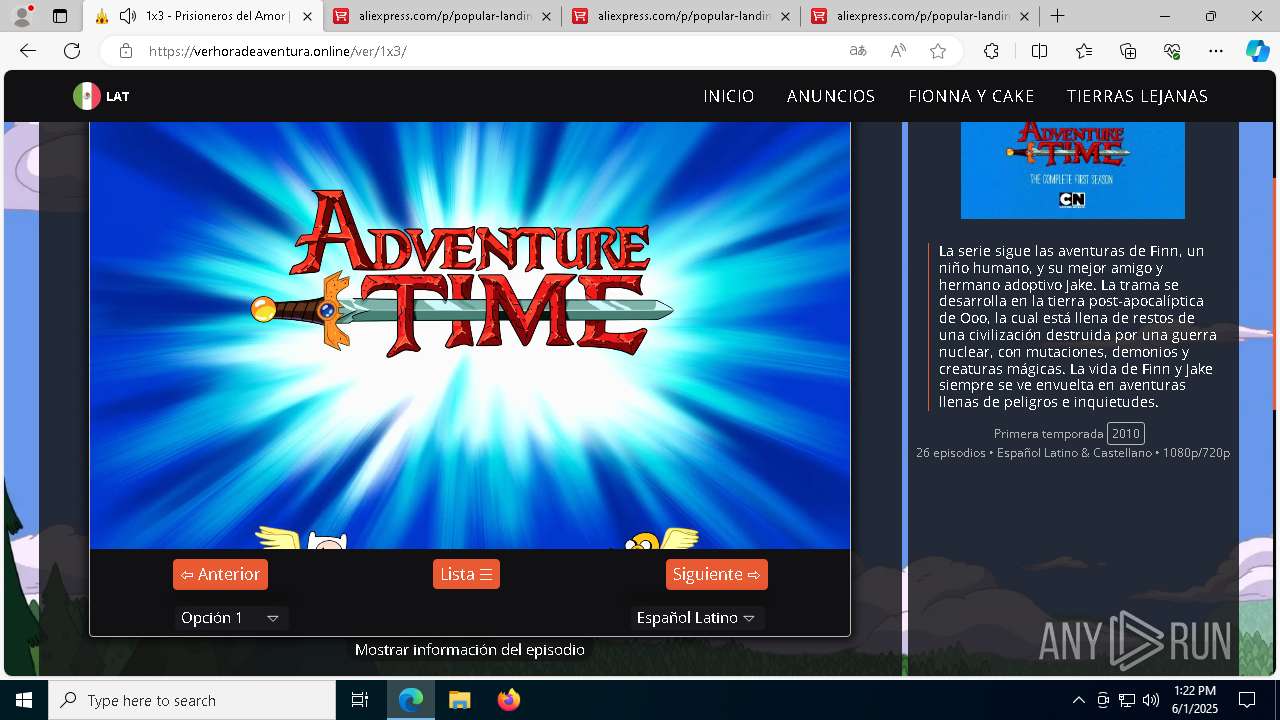Open File Explorer from taskbar

tap(459, 700)
